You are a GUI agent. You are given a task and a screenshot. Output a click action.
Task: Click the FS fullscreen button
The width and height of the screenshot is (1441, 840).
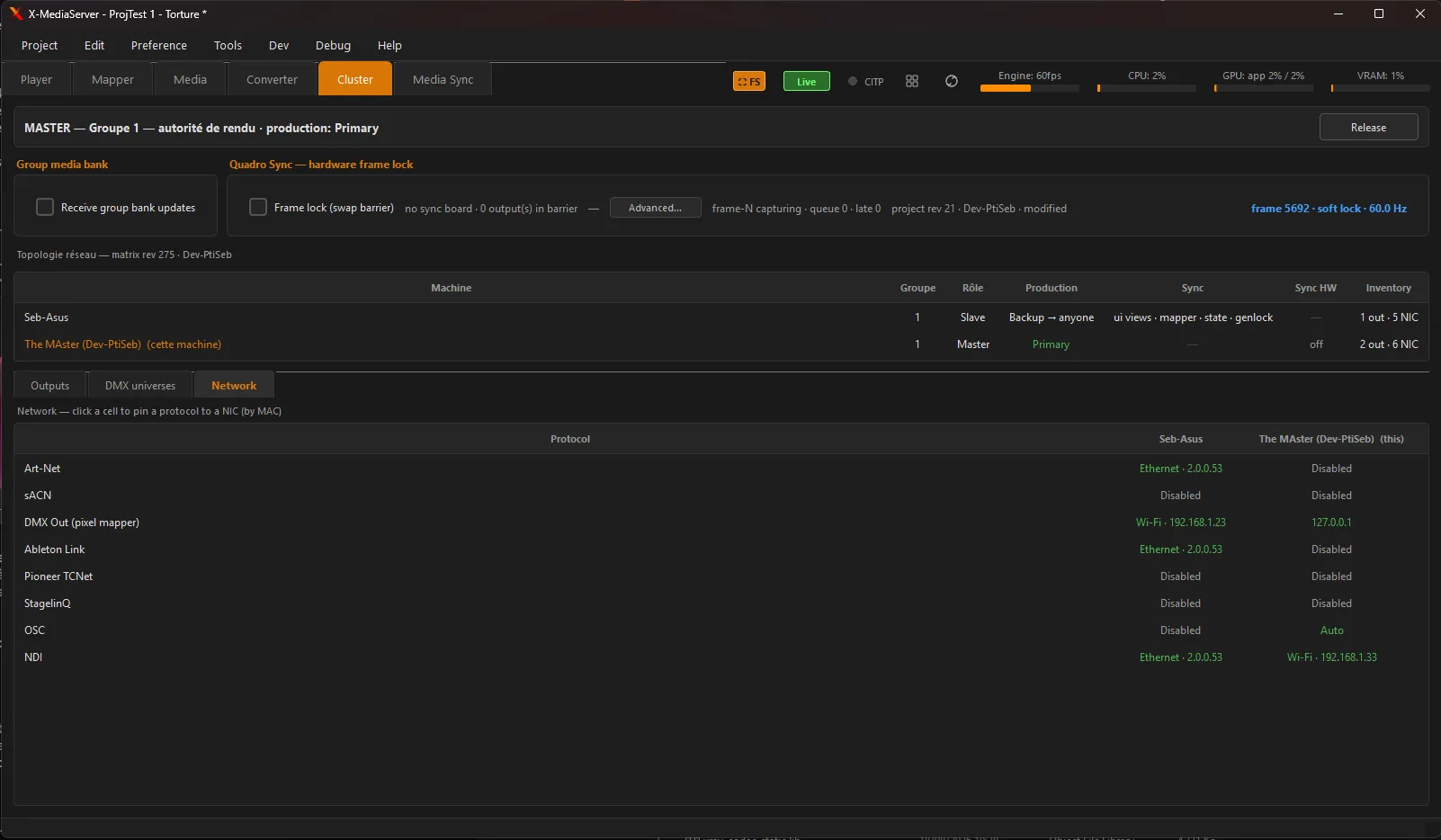[x=749, y=81]
